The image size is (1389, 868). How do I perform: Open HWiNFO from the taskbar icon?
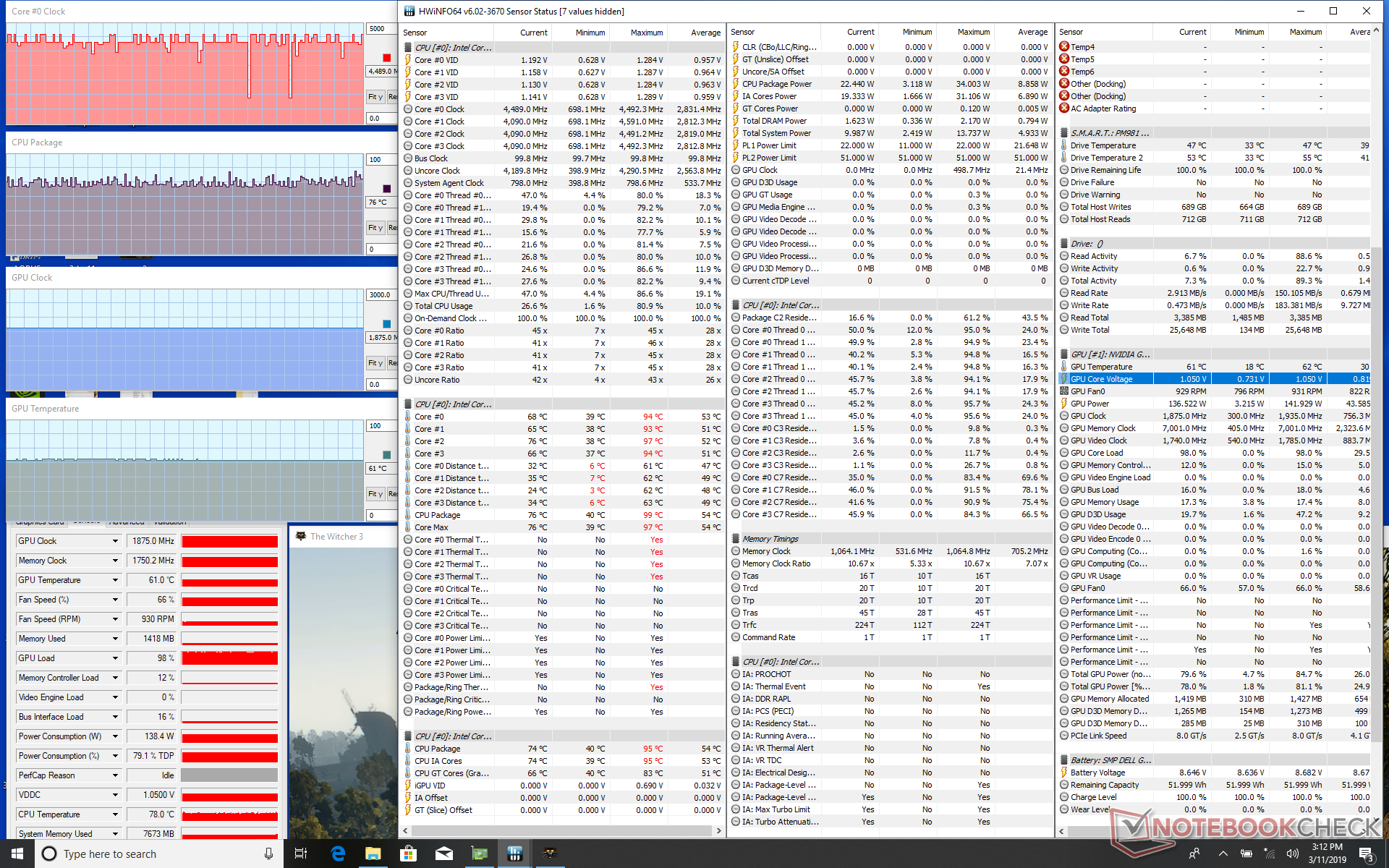click(514, 854)
